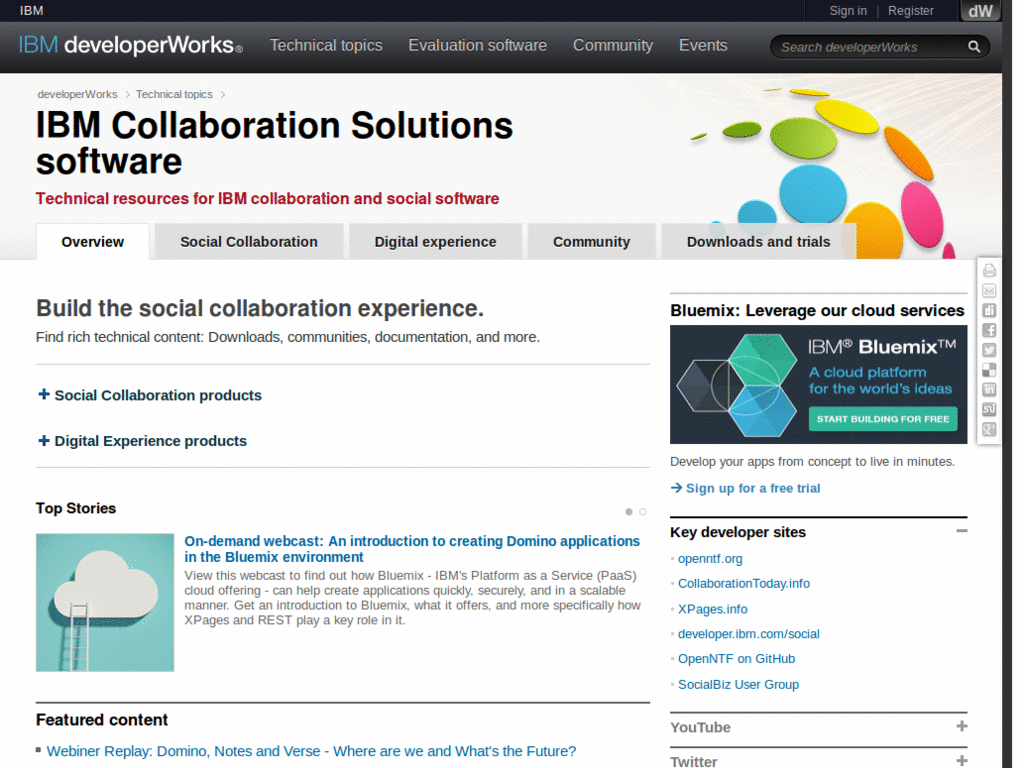Click the Sign in link
Image resolution: width=1024 pixels, height=768 pixels.
[x=848, y=10]
